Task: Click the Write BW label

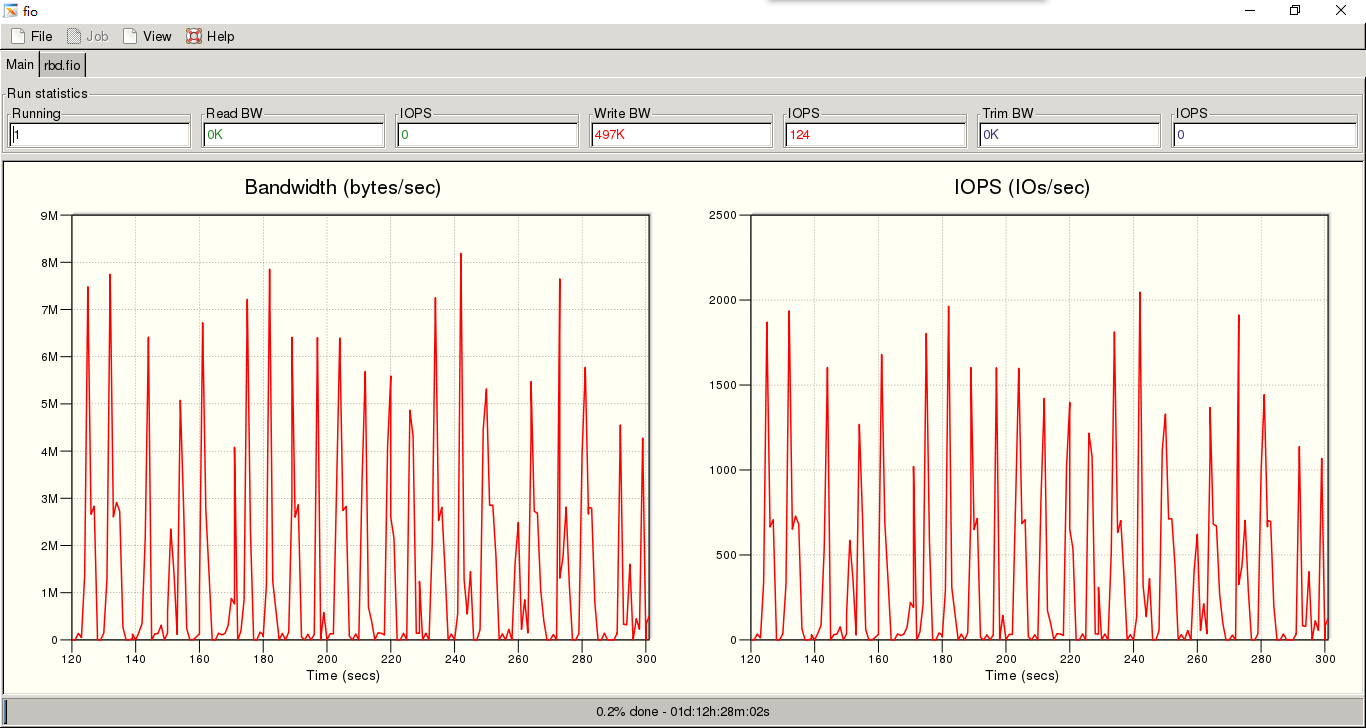Action: click(622, 113)
